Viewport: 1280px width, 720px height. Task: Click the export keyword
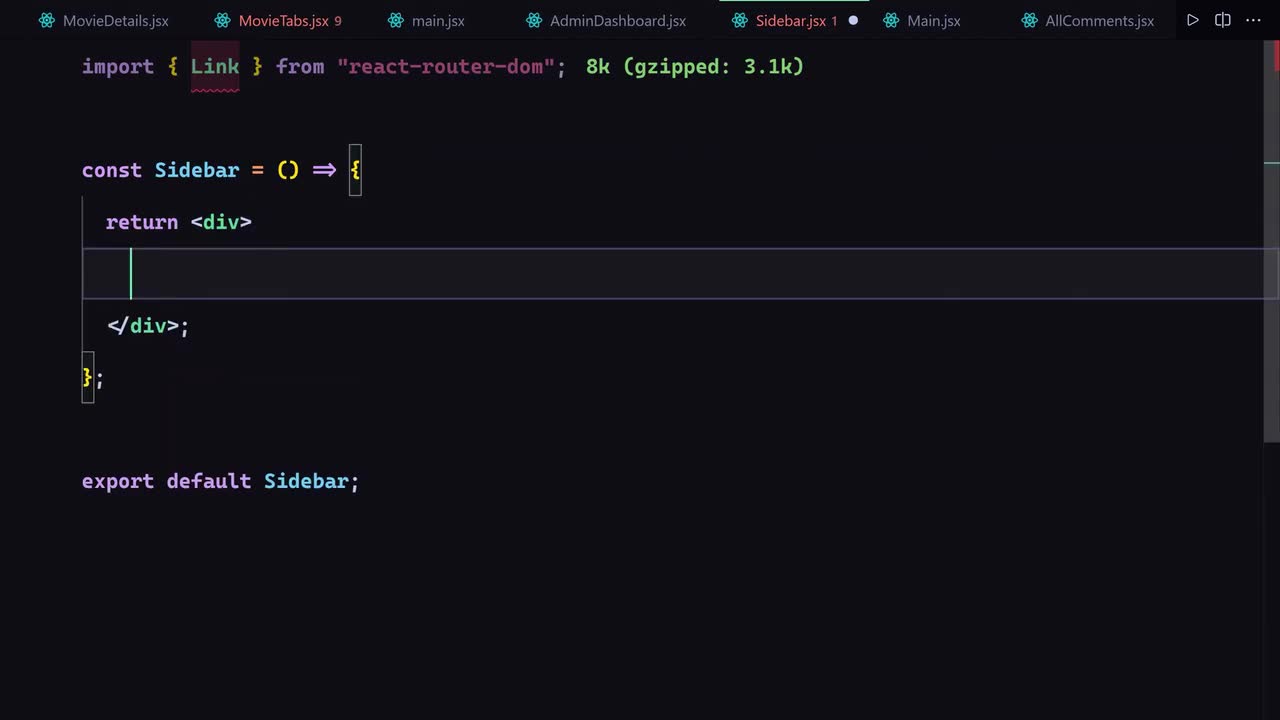tap(118, 481)
